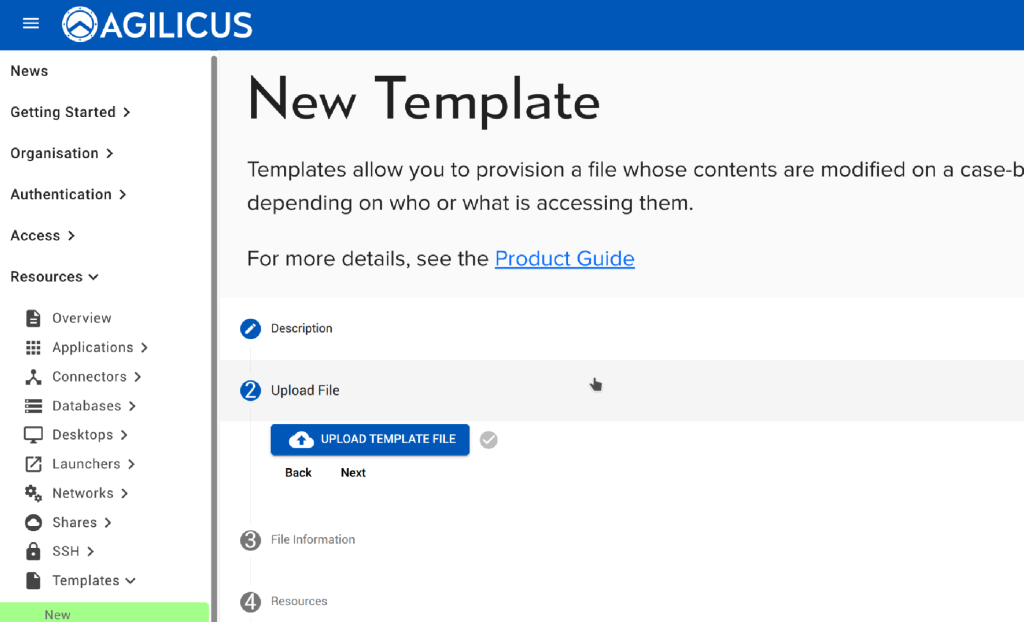
Task: Open the News menu item
Action: point(29,71)
